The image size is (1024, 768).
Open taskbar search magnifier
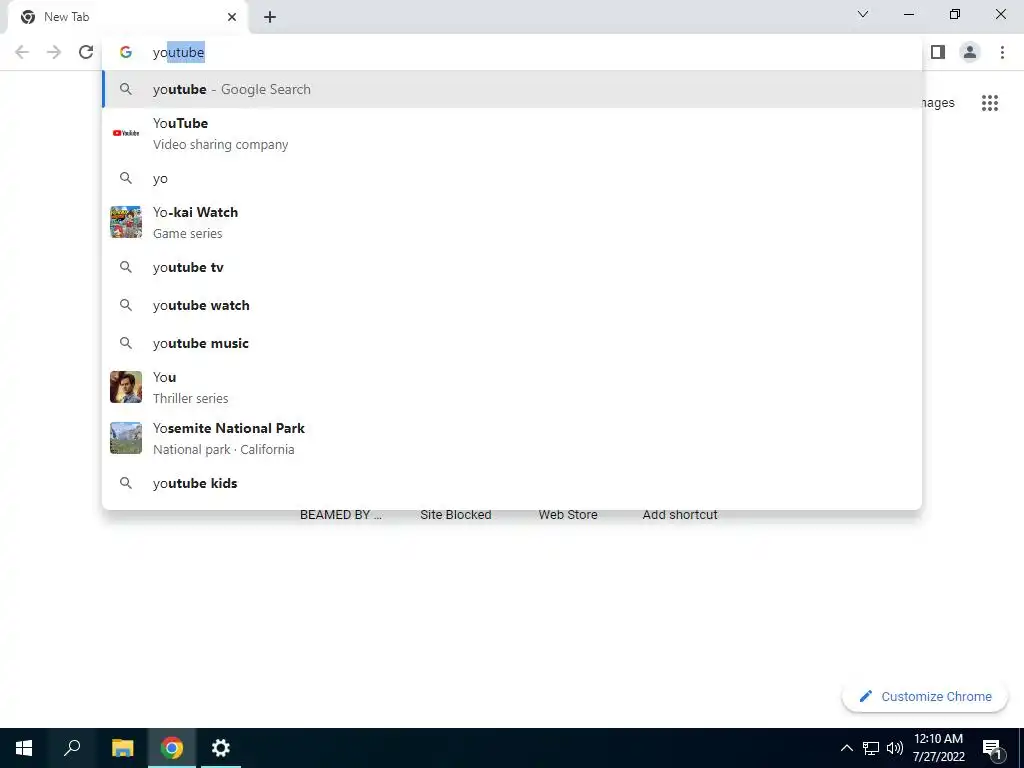(x=72, y=748)
